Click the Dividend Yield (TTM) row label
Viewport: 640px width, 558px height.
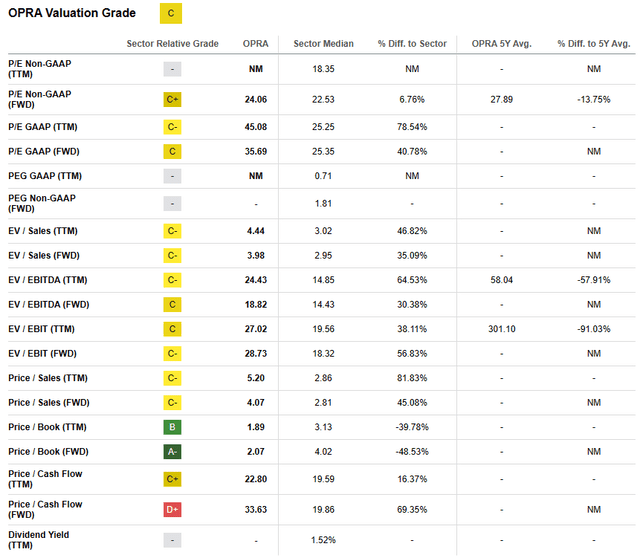(x=39, y=540)
